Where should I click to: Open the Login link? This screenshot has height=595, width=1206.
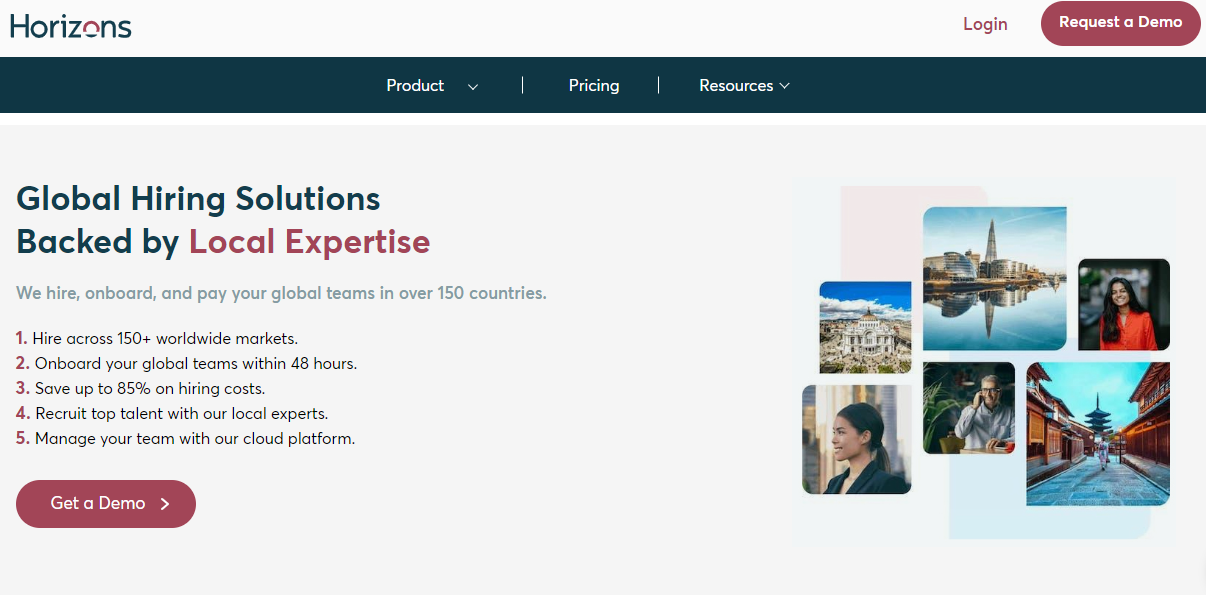point(985,24)
